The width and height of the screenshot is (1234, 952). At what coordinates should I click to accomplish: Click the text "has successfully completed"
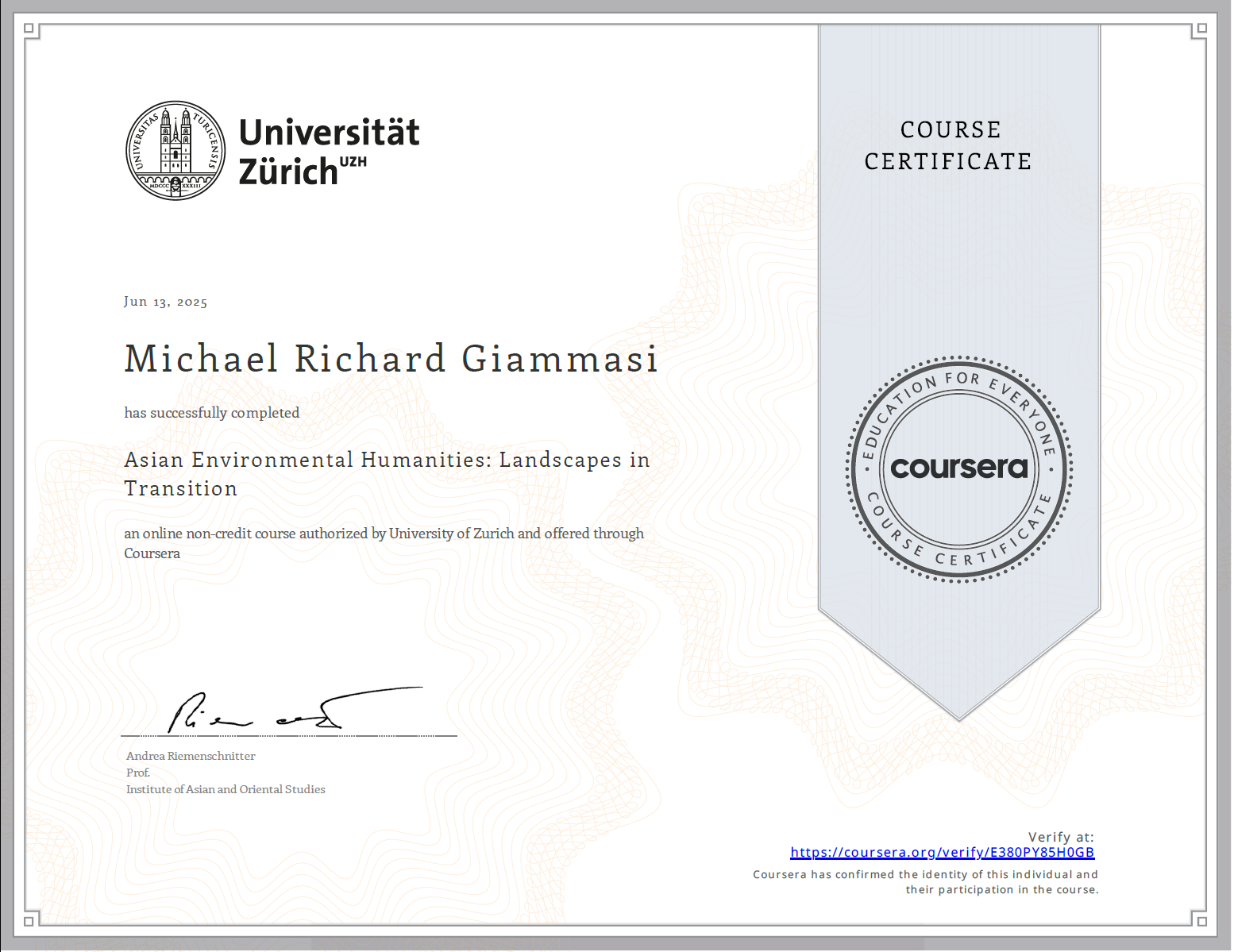[x=211, y=413]
